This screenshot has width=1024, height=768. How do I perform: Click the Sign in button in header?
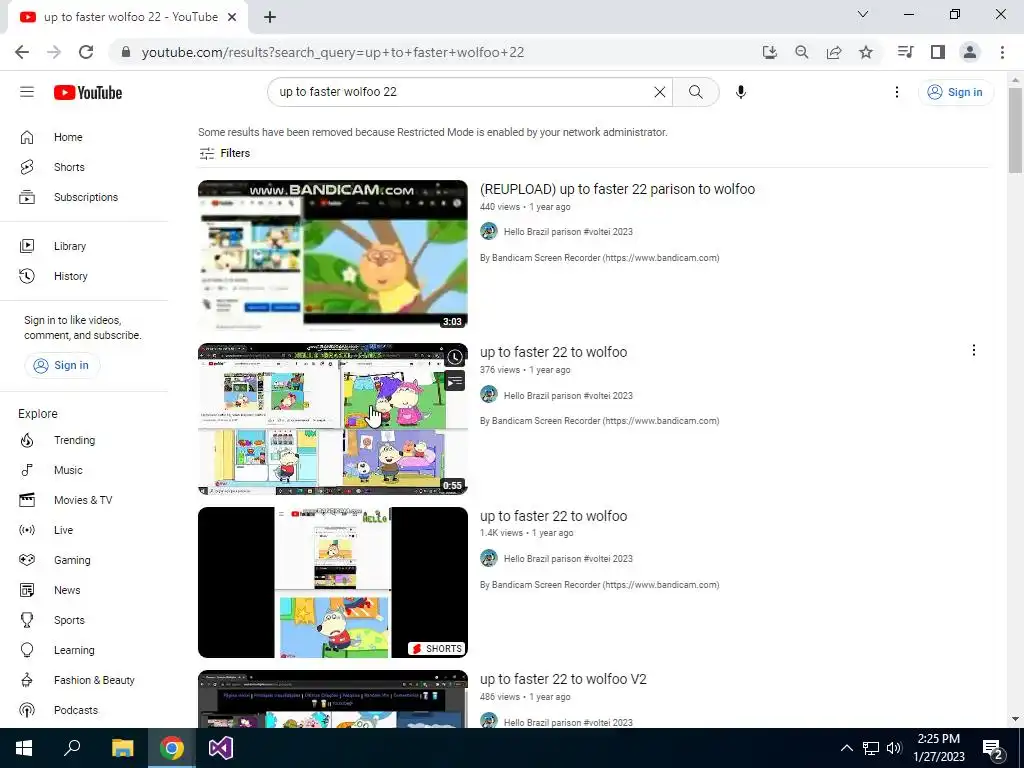point(955,92)
